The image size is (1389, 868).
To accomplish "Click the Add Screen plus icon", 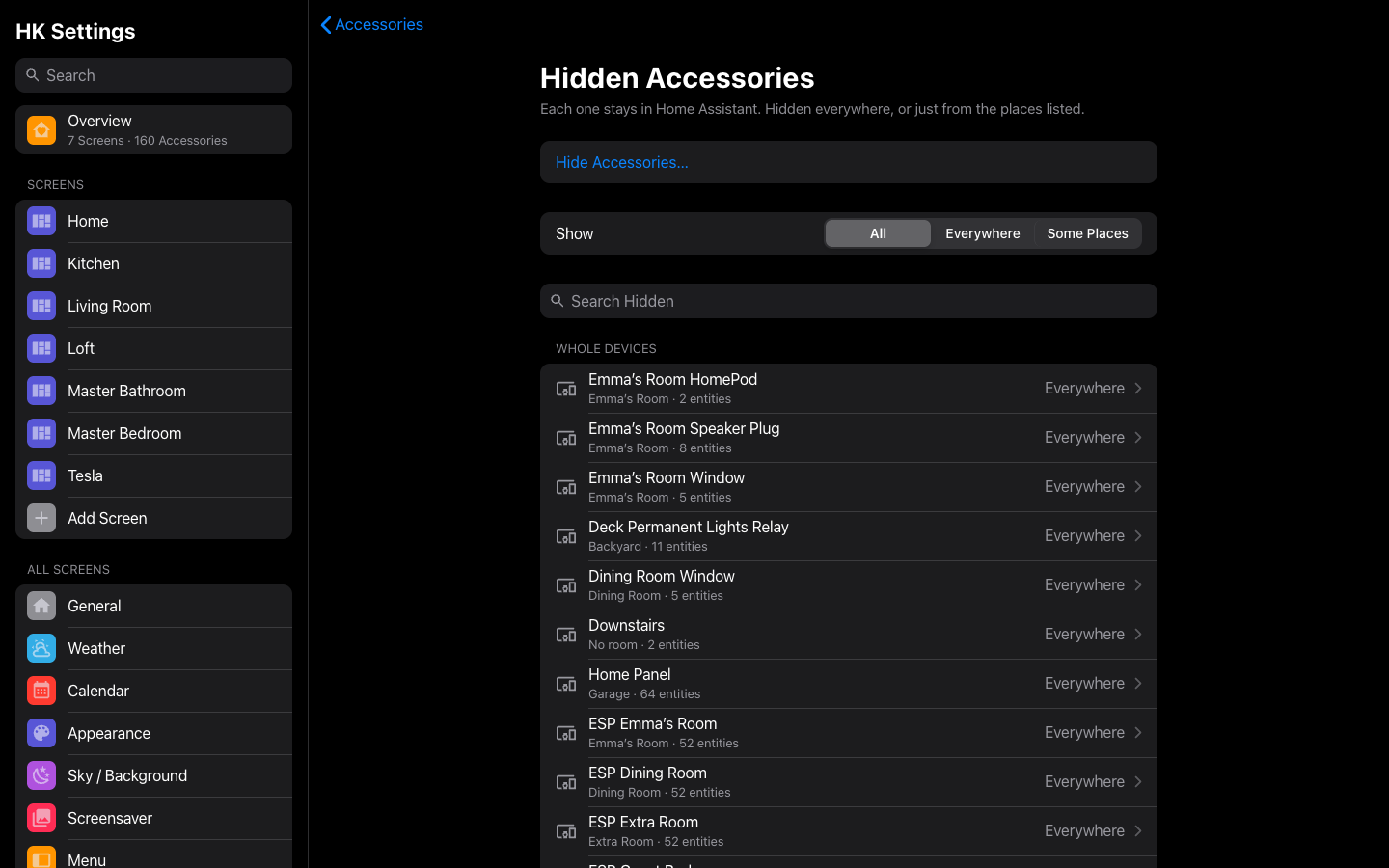I will coord(41,518).
